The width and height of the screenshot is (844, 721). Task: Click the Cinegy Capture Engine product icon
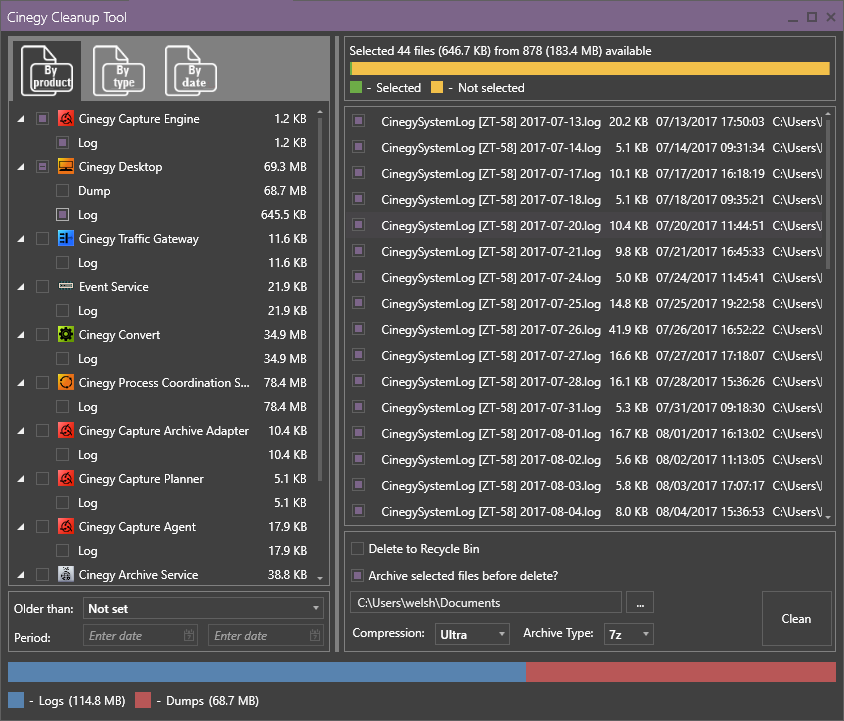[66, 118]
